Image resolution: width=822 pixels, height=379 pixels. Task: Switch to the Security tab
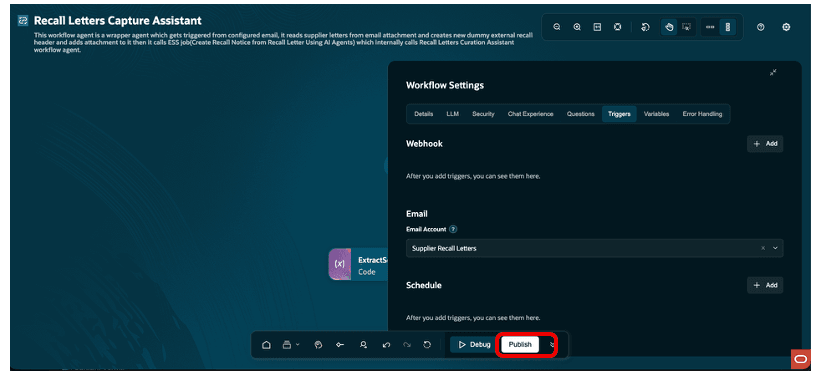(x=483, y=114)
